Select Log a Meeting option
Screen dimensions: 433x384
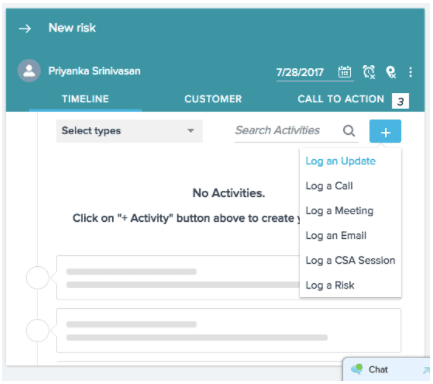point(339,211)
